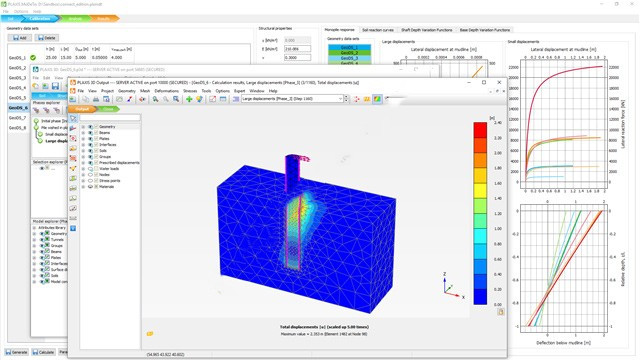Toggle the Geometry checkbox in Output model tree
The image size is (640, 360).
click(96, 127)
